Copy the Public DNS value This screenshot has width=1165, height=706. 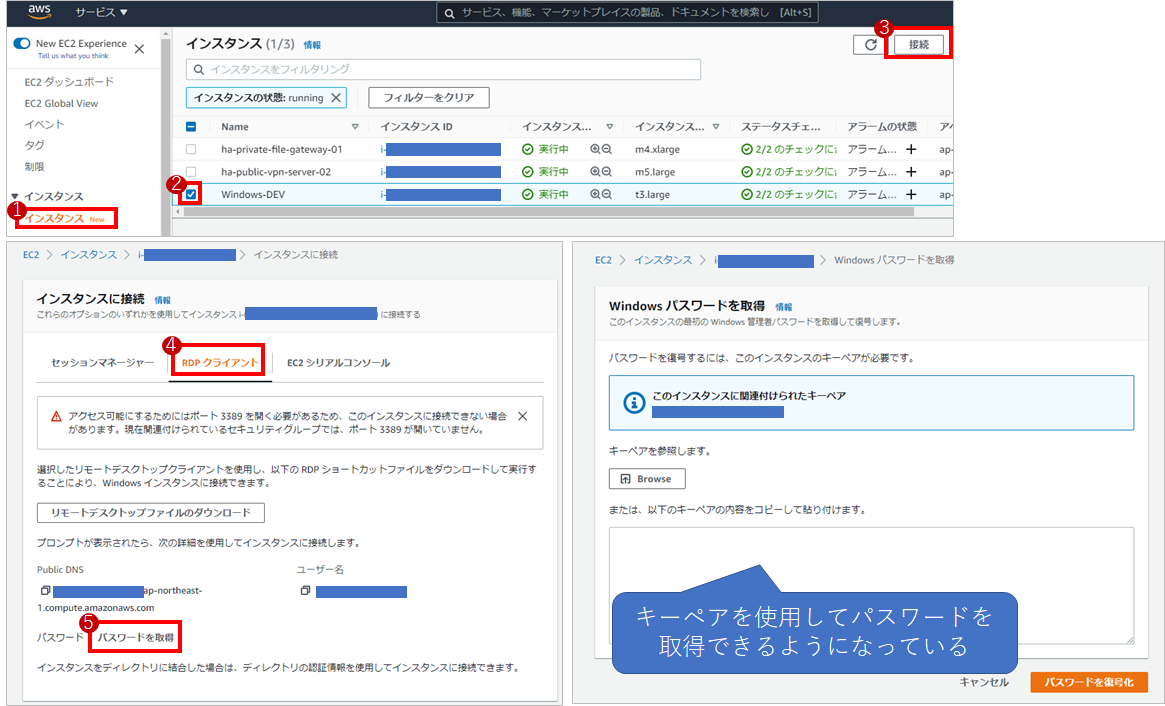(45, 591)
